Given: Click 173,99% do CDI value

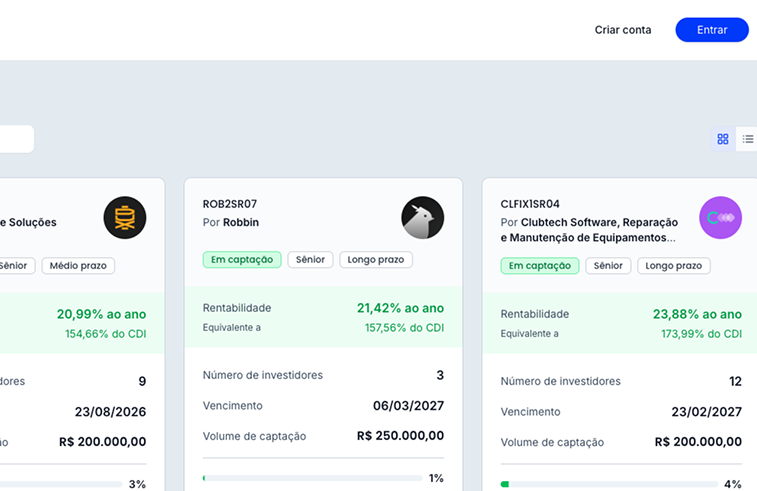Looking at the screenshot, I should pyautogui.click(x=701, y=334).
